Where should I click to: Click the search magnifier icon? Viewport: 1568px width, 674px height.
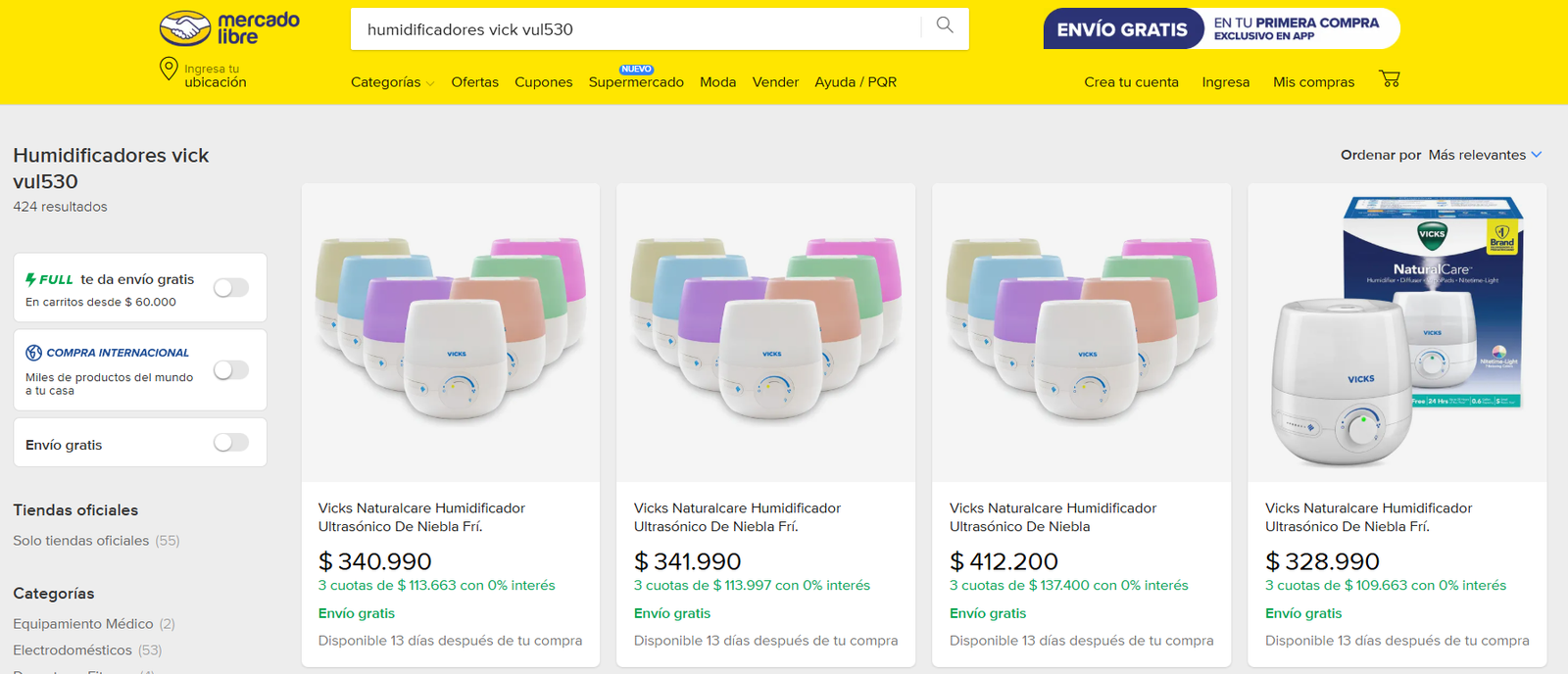tap(945, 25)
